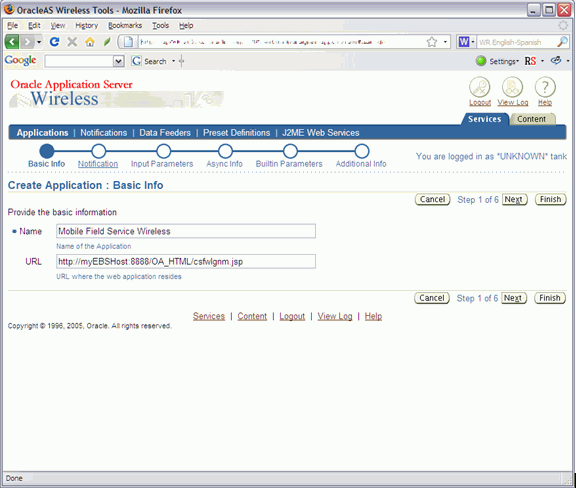The height and width of the screenshot is (488, 576).
Task: Click the green leaf toolbar icon
Action: 107,42
